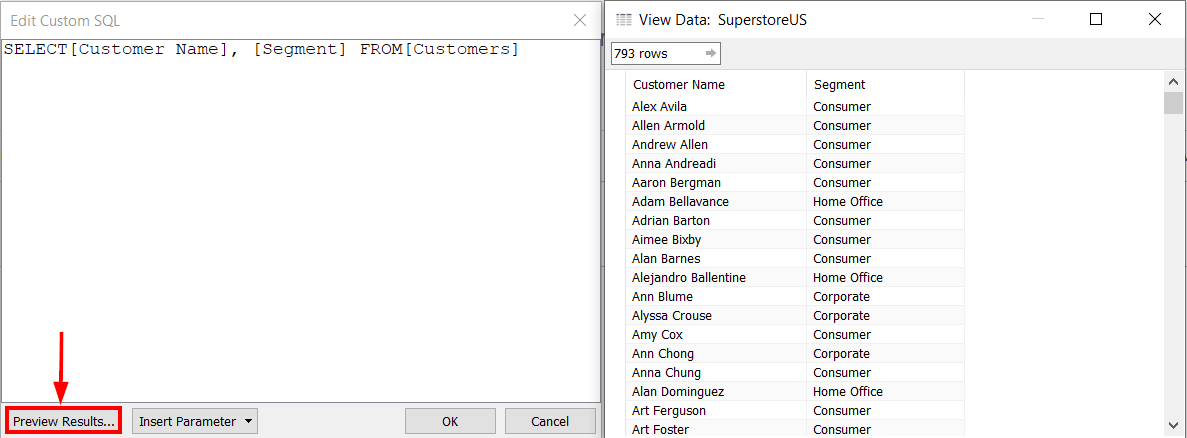Screen dimensions: 1187x438
Task: Select the Alex Avila customer cell
Action: coord(660,107)
